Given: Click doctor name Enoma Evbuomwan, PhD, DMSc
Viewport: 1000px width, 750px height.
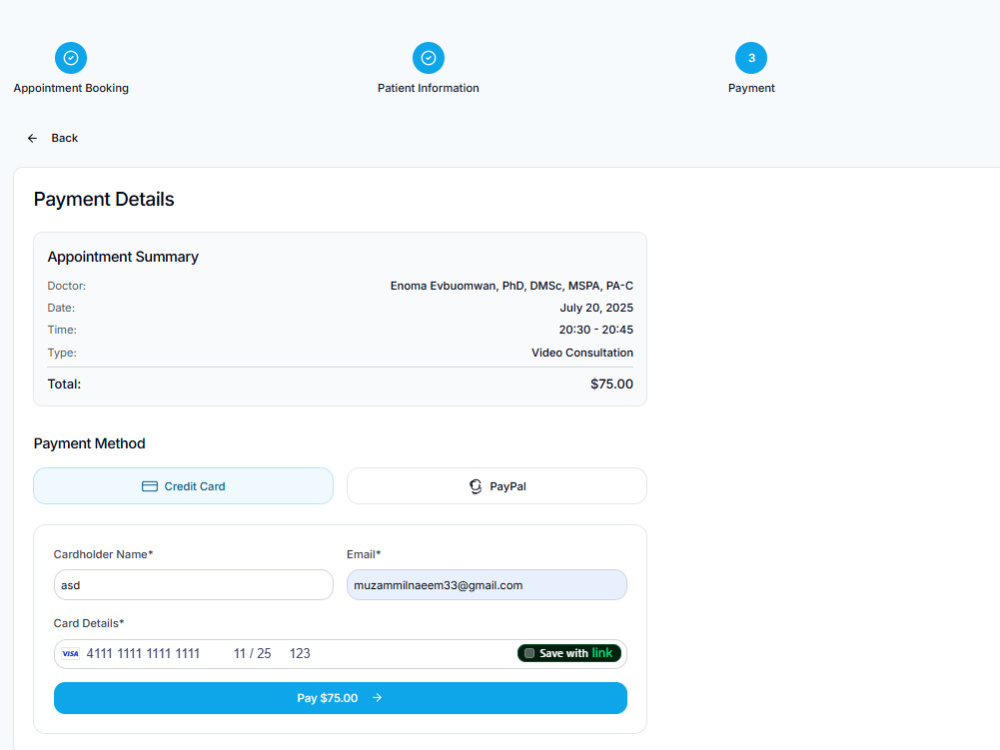Looking at the screenshot, I should tap(511, 286).
